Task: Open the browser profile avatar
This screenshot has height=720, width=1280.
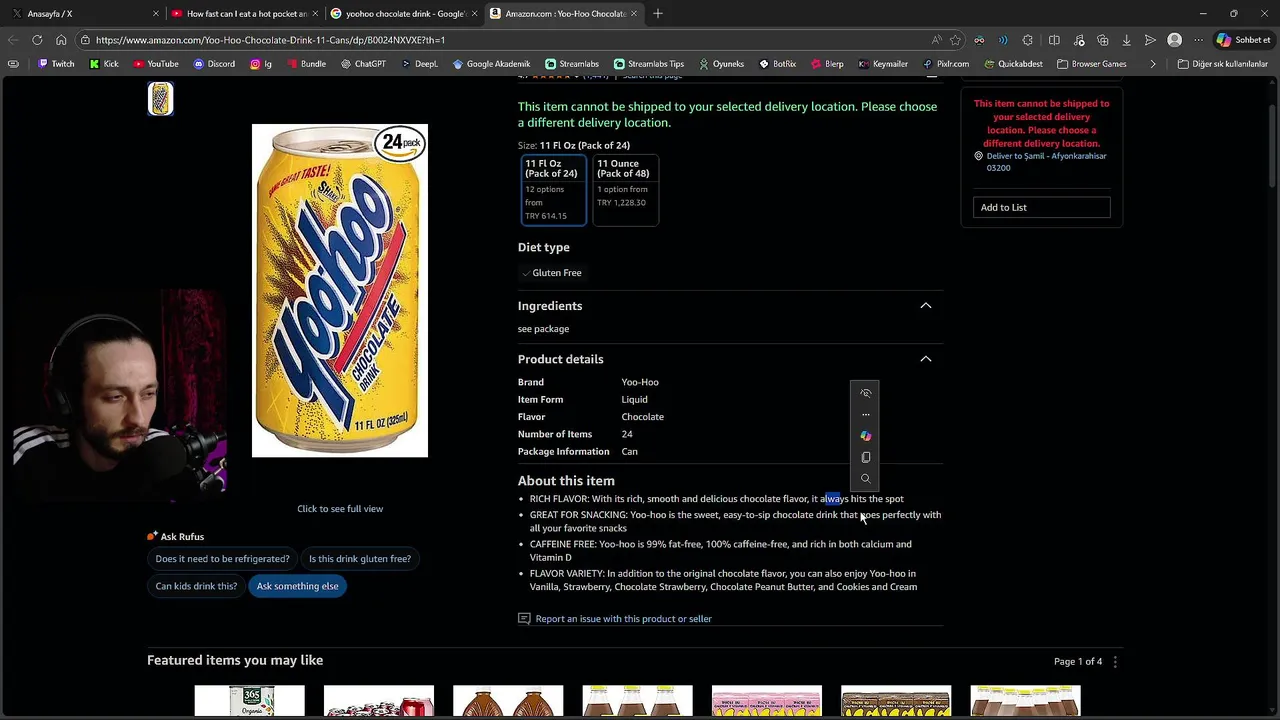Action: pyautogui.click(x=1175, y=40)
